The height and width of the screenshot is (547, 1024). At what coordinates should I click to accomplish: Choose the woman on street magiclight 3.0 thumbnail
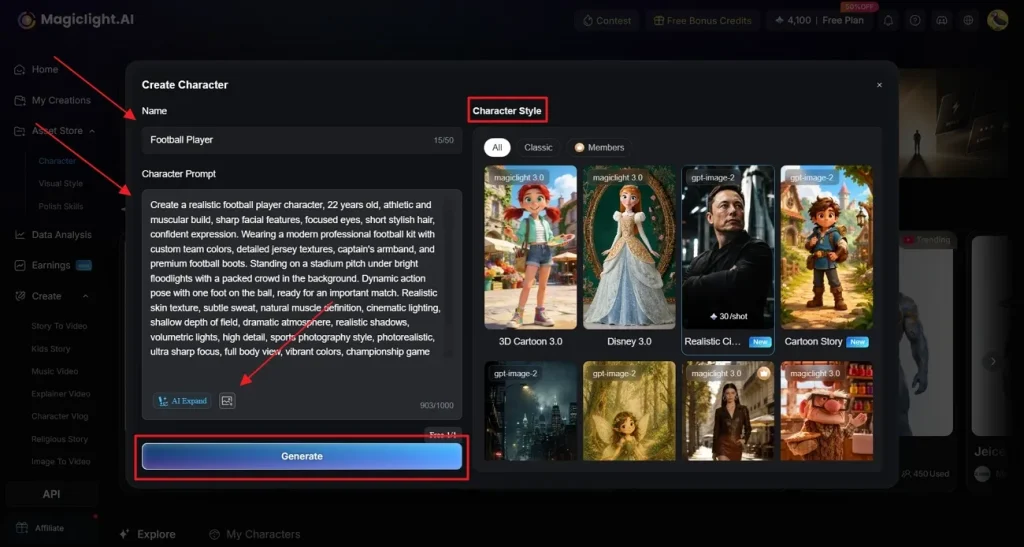(x=728, y=411)
